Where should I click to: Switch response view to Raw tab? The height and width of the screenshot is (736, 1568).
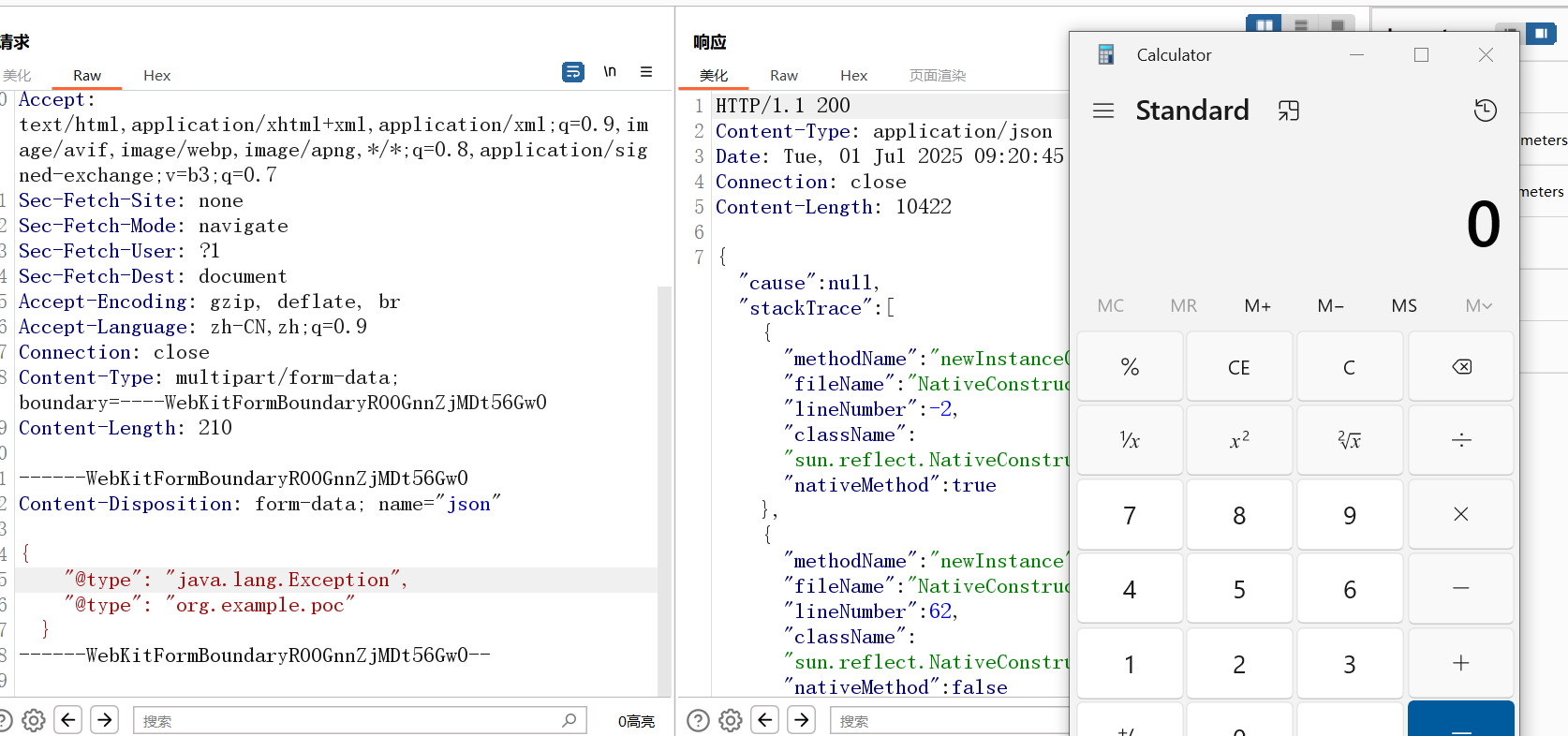[x=784, y=75]
